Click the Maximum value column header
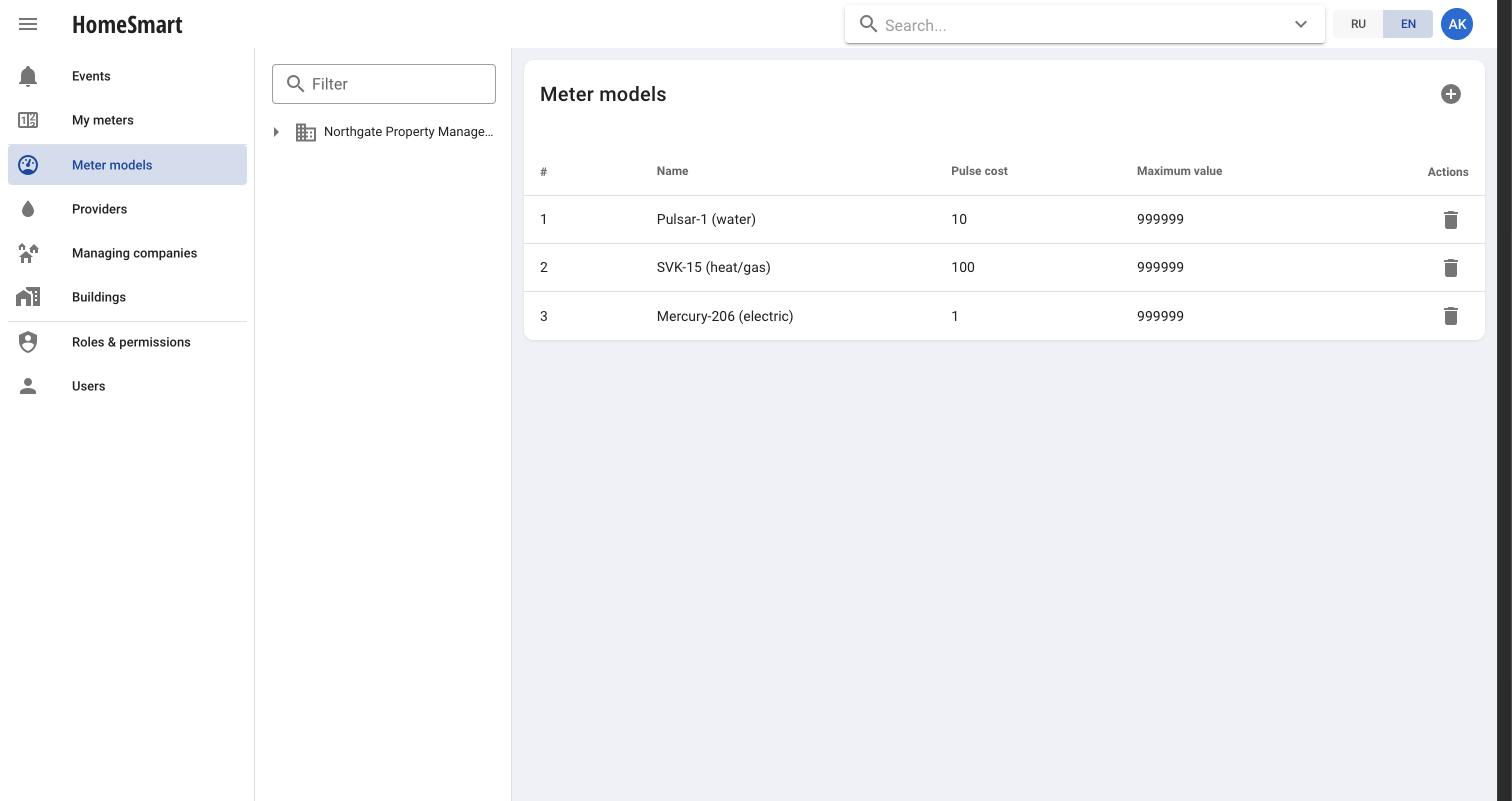Viewport: 1512px width, 801px height. coord(1179,171)
